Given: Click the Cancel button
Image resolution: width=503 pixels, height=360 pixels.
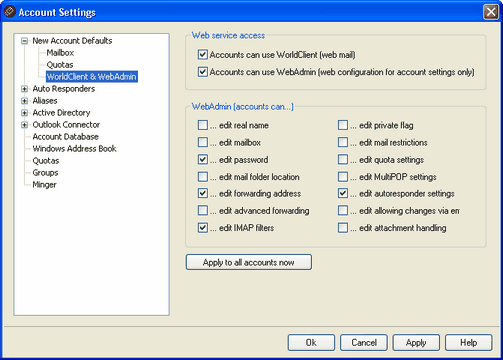Looking at the screenshot, I should [364, 343].
